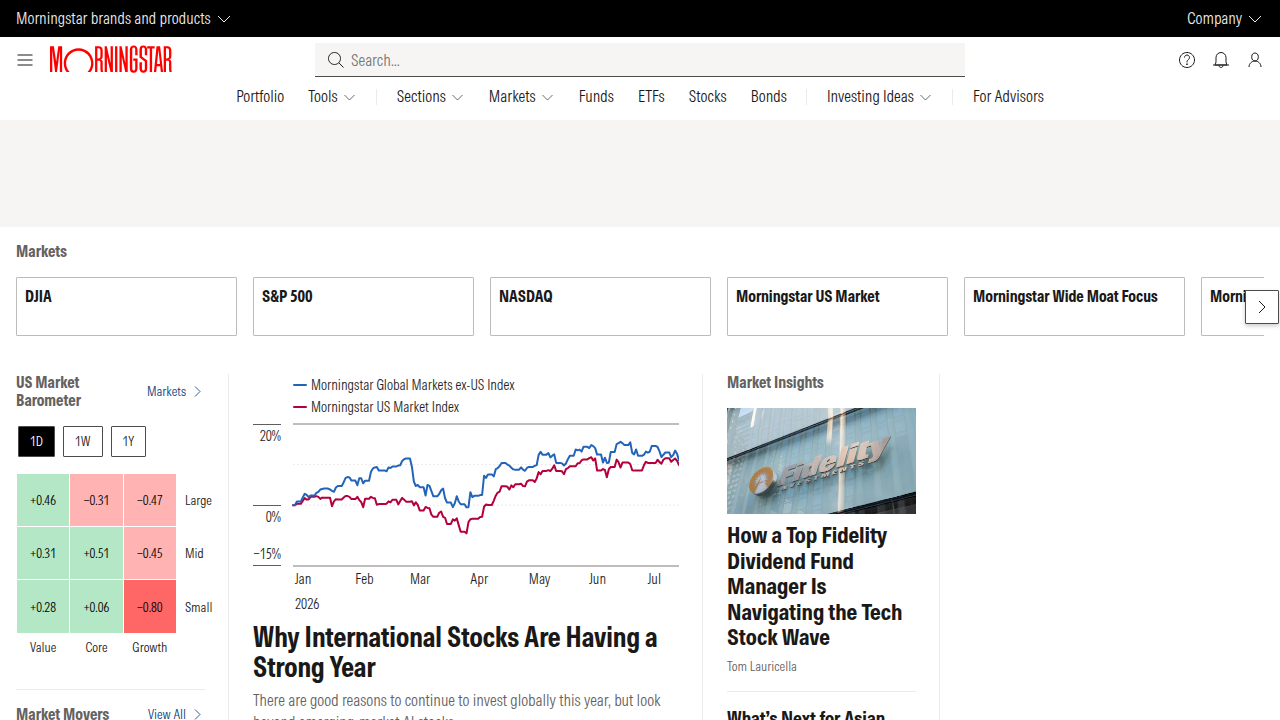
Task: Open the NASDAQ market card
Action: 600,306
